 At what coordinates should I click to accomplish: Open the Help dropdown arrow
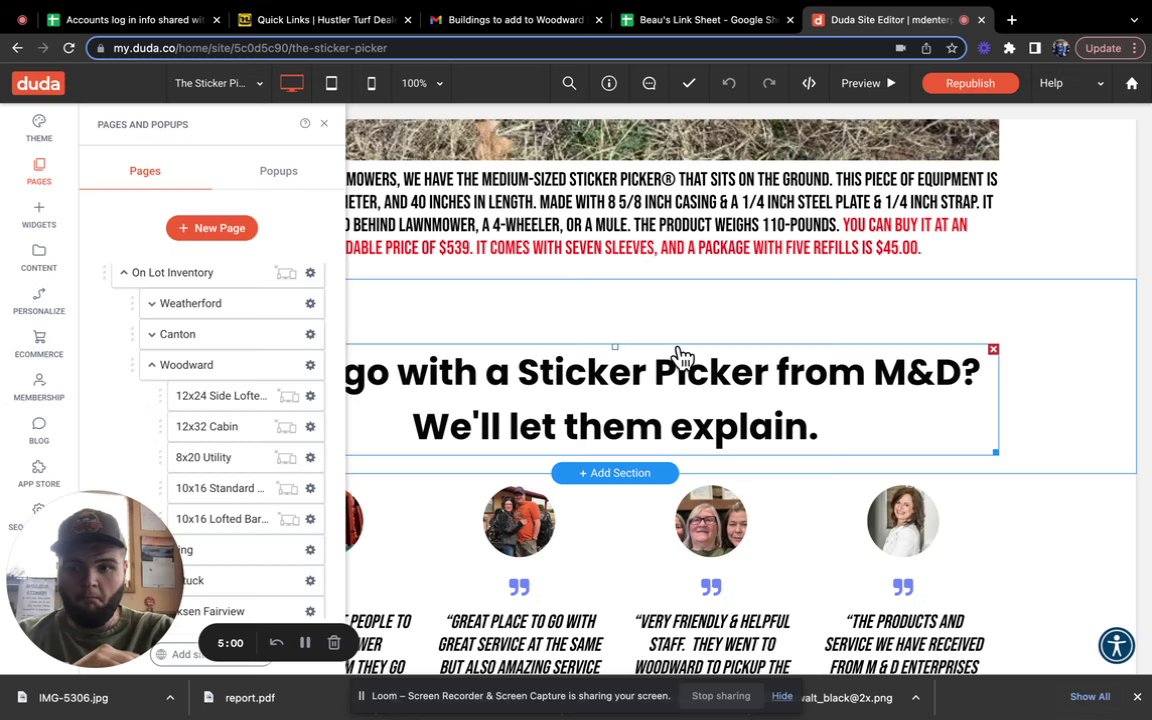(x=1100, y=84)
